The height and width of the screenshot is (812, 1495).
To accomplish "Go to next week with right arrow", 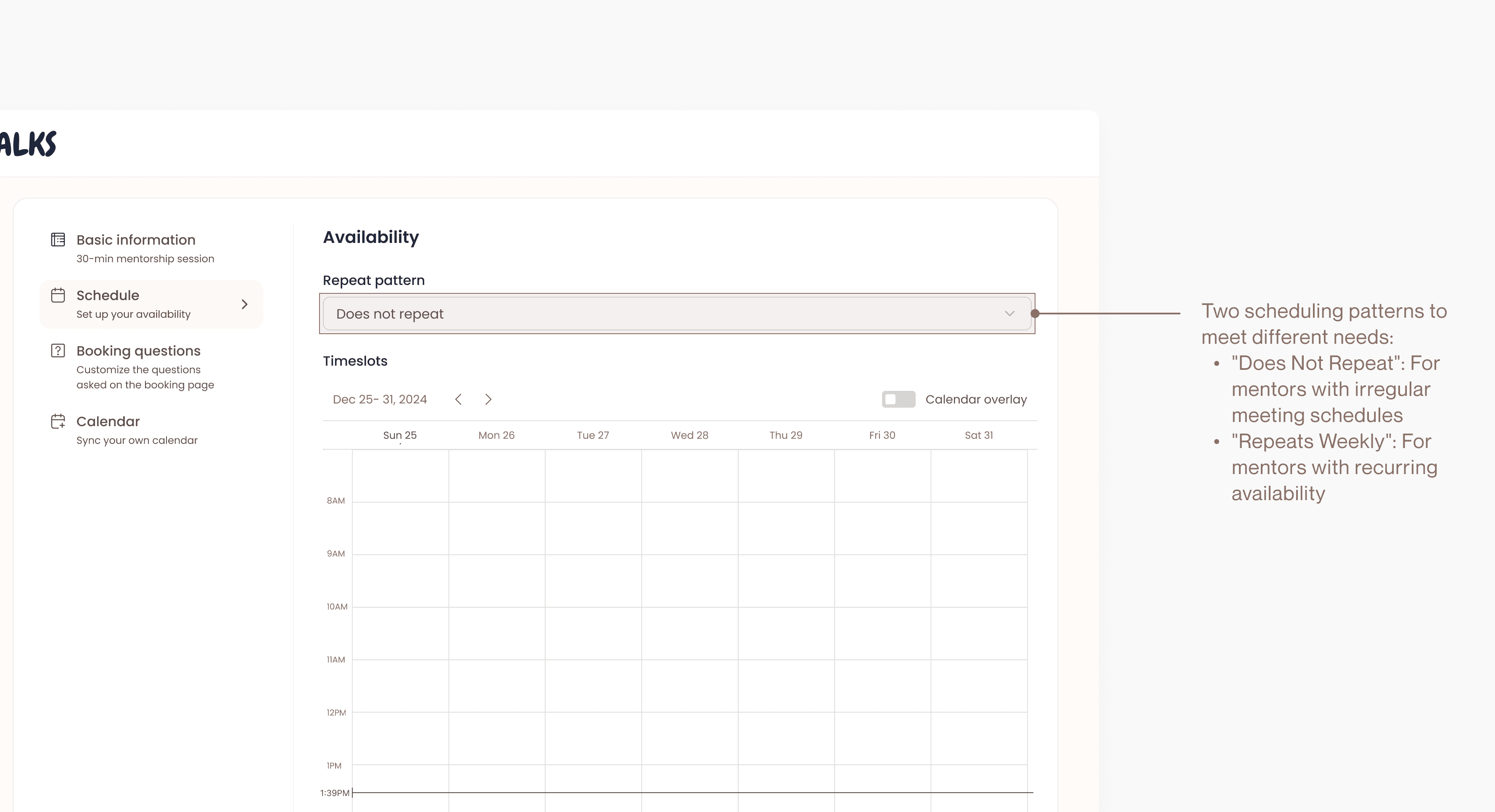I will [488, 399].
